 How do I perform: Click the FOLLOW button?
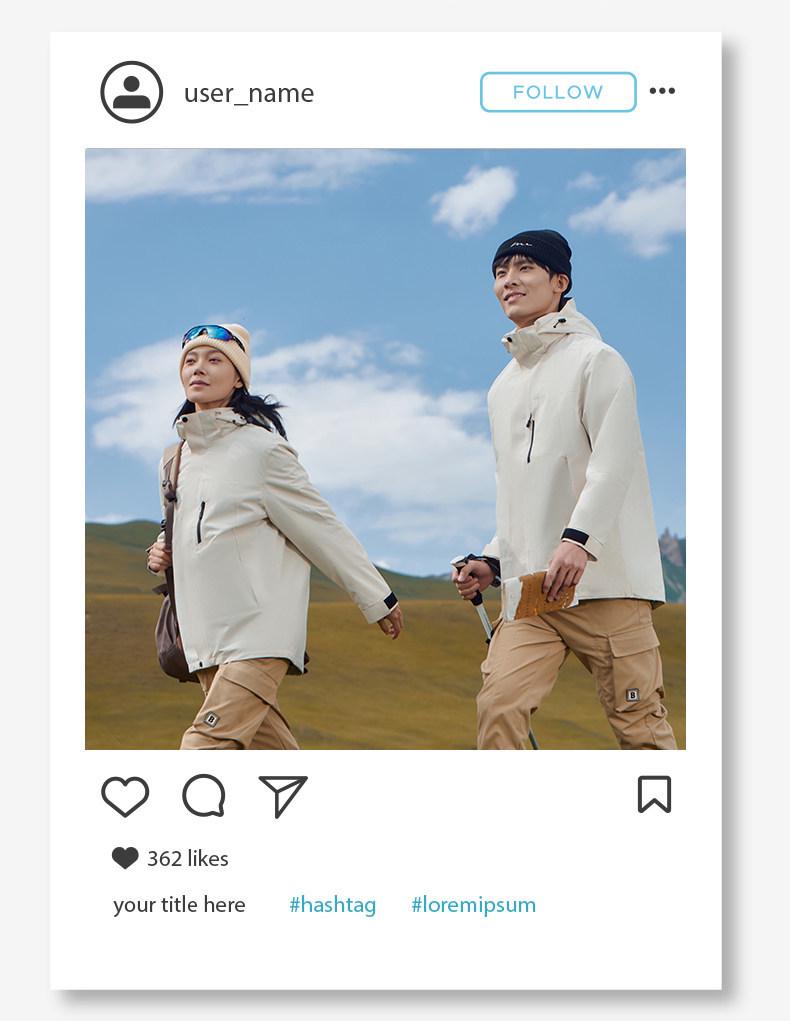coord(558,92)
